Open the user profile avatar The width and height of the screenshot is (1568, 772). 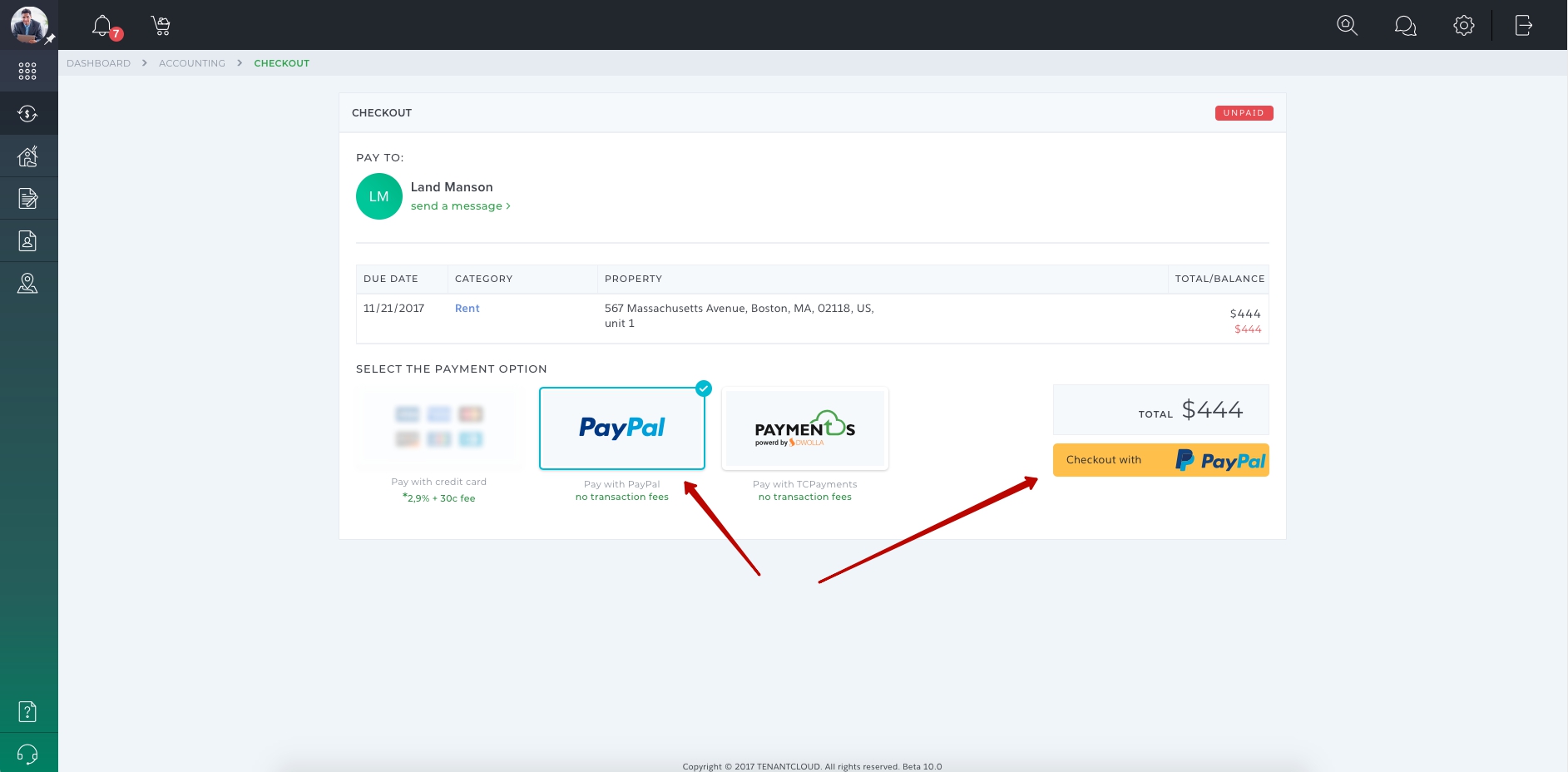tap(29, 25)
